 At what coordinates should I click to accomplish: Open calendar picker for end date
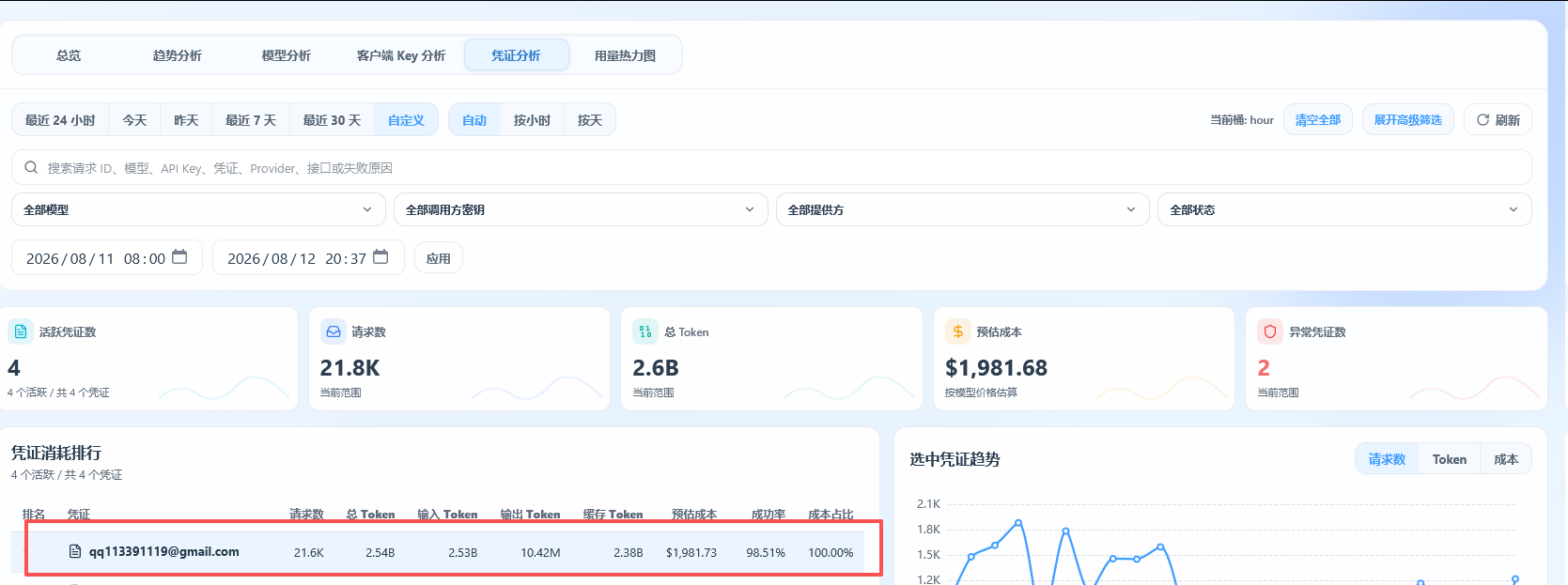click(x=380, y=257)
